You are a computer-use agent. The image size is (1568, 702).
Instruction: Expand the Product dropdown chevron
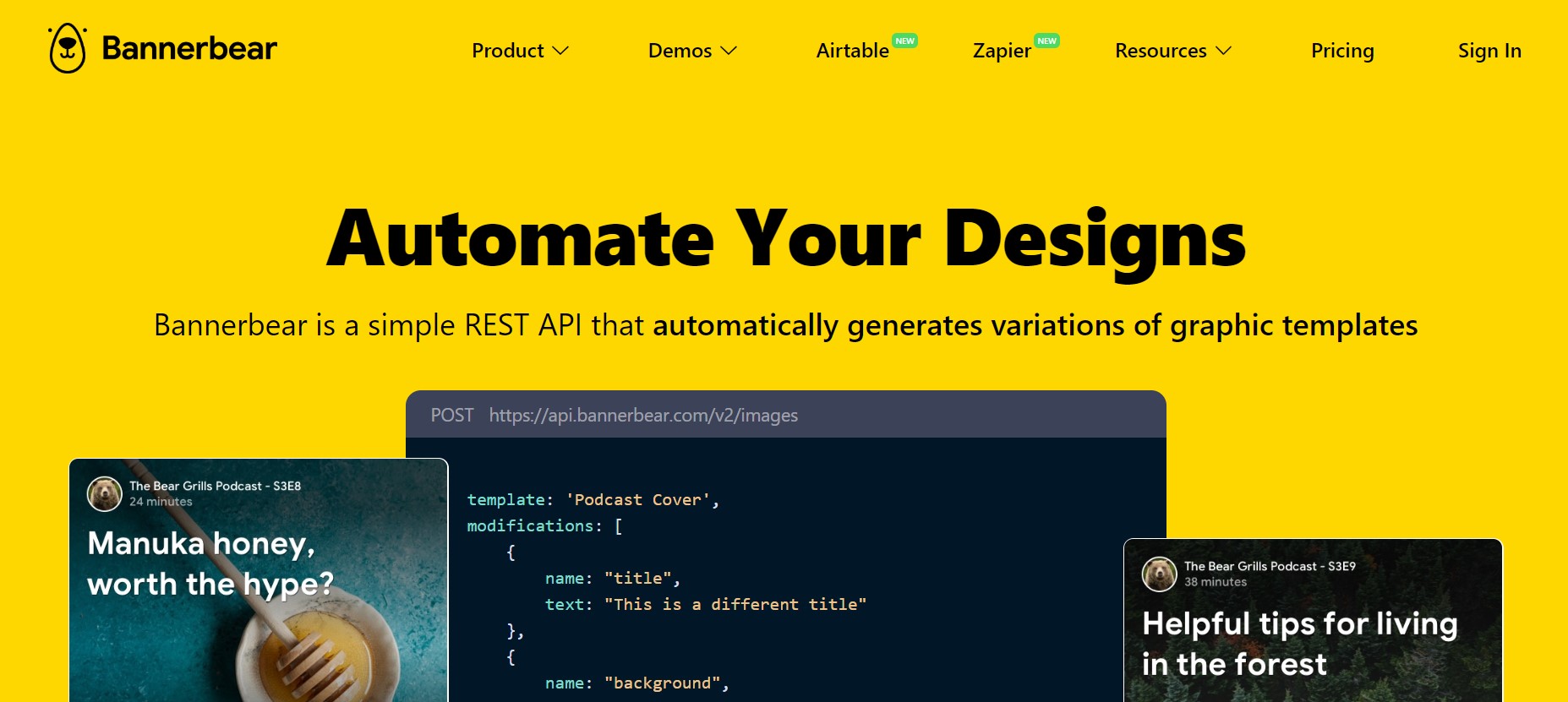tap(560, 52)
